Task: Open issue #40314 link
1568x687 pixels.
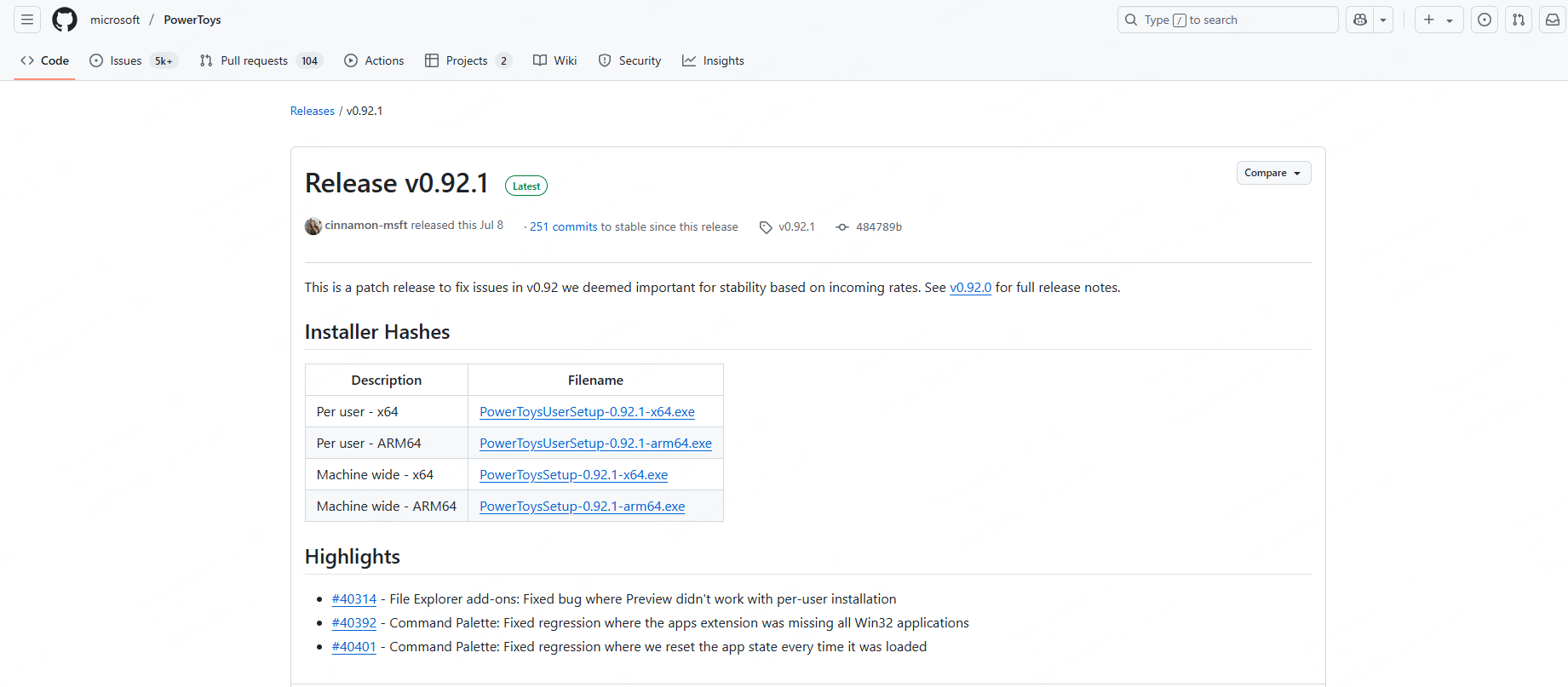Action: coord(353,599)
